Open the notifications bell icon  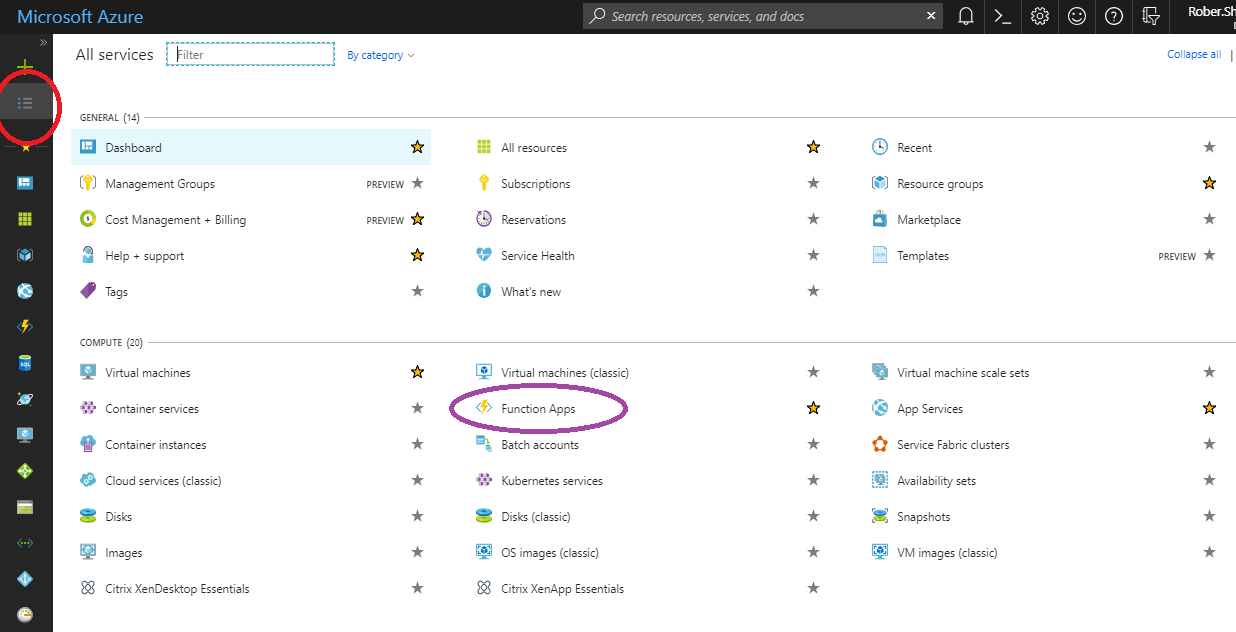point(966,16)
